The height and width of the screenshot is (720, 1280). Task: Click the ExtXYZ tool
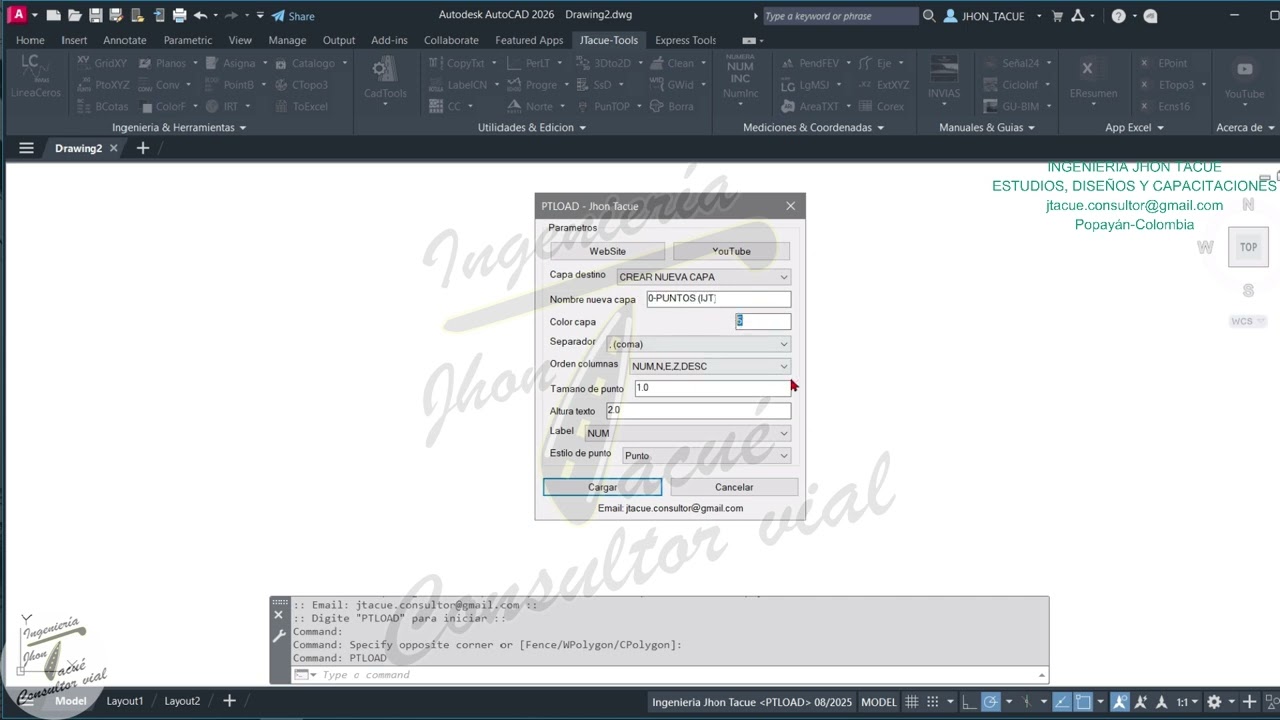(883, 85)
